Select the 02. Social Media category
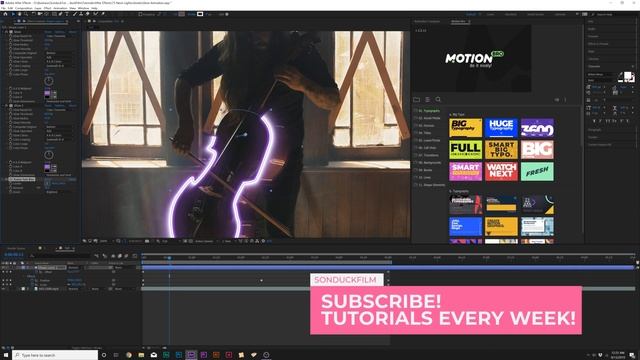The width and height of the screenshot is (640, 360). pos(429,118)
